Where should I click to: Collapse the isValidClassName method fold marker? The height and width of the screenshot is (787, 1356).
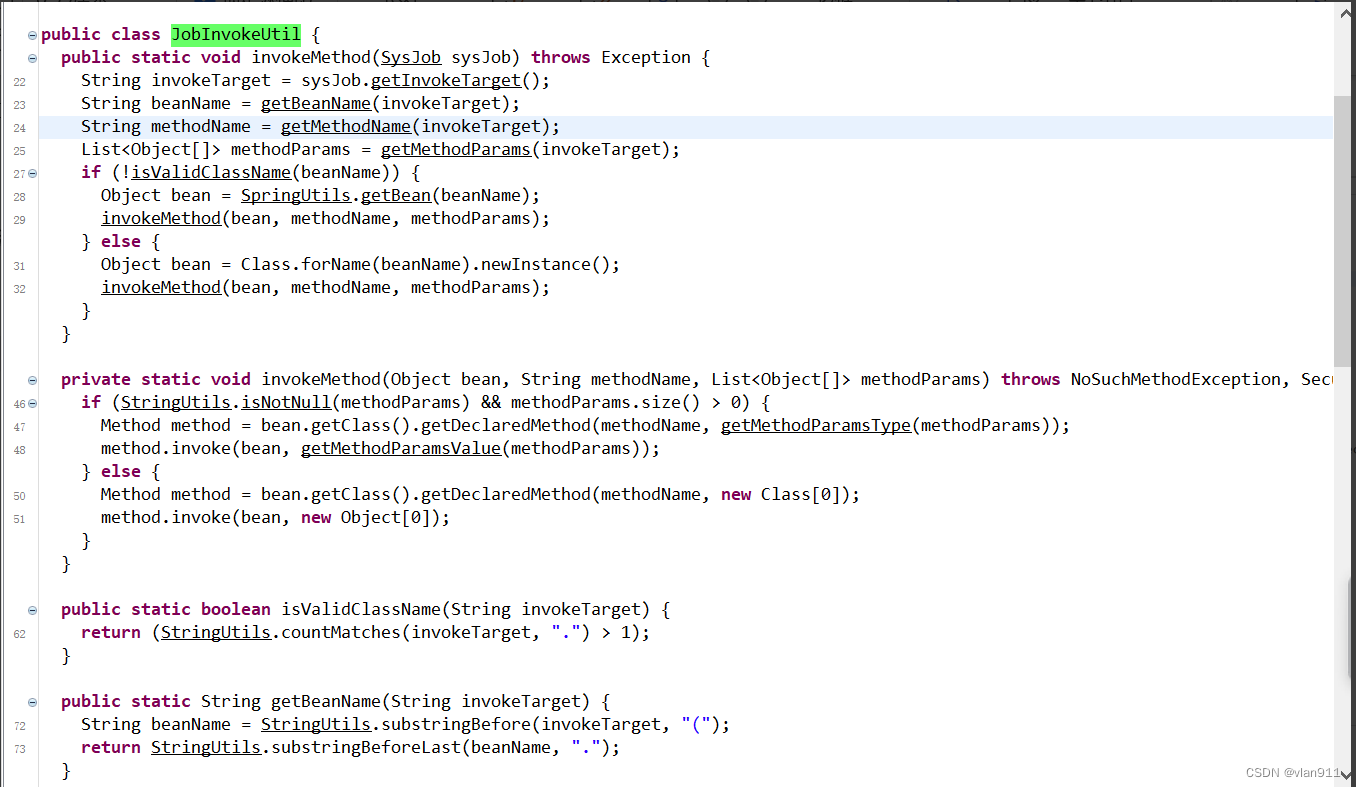pos(31,609)
